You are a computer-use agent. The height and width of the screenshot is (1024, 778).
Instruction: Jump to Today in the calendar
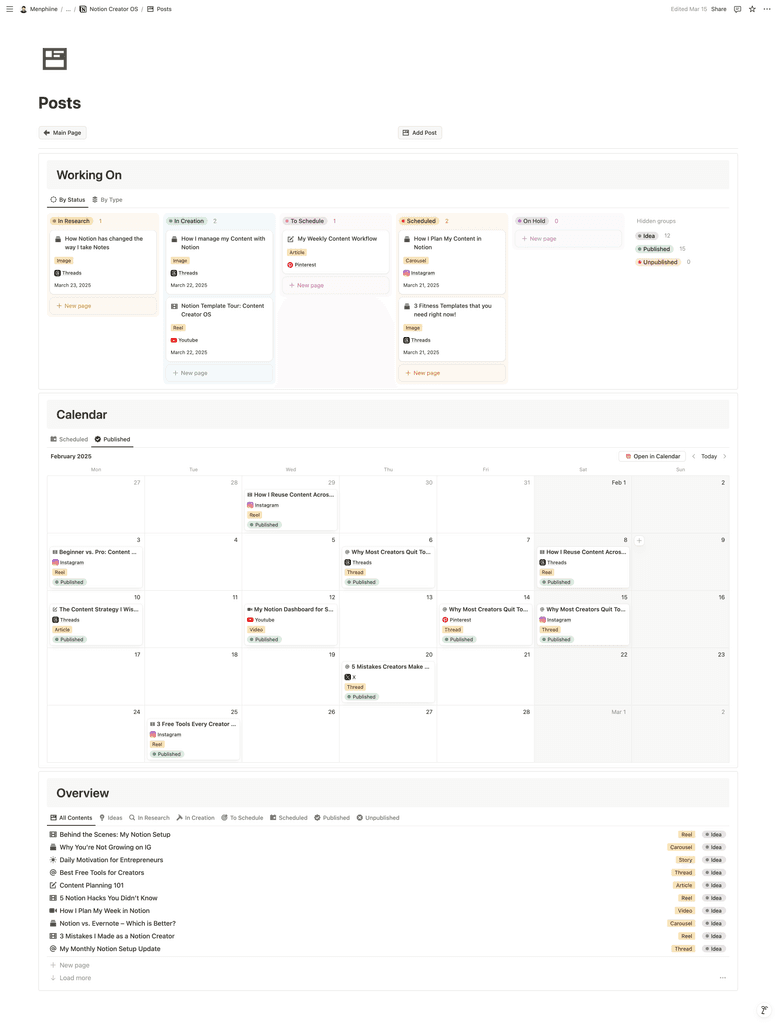(x=709, y=456)
